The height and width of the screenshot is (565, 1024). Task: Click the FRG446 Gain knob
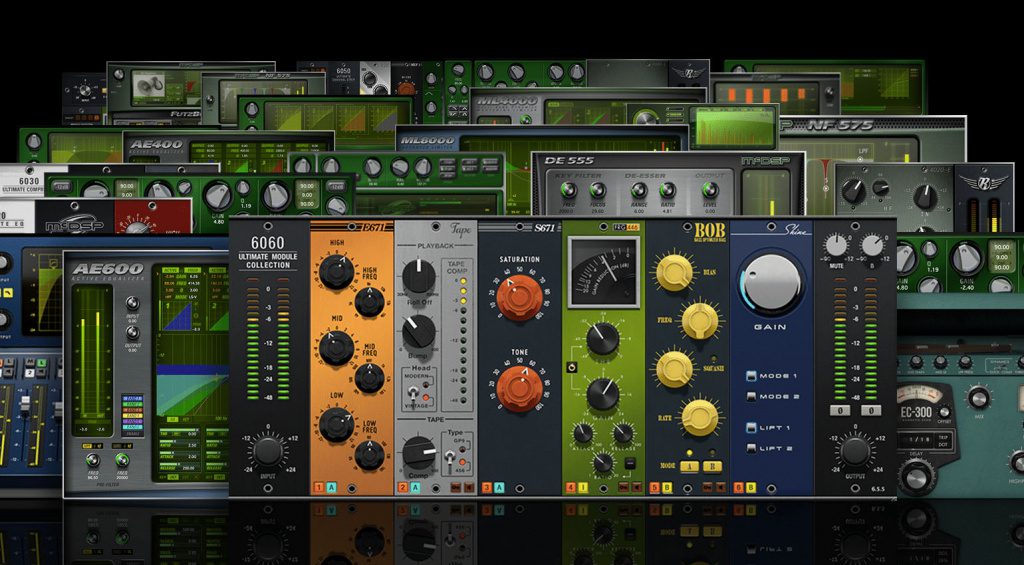point(603,394)
